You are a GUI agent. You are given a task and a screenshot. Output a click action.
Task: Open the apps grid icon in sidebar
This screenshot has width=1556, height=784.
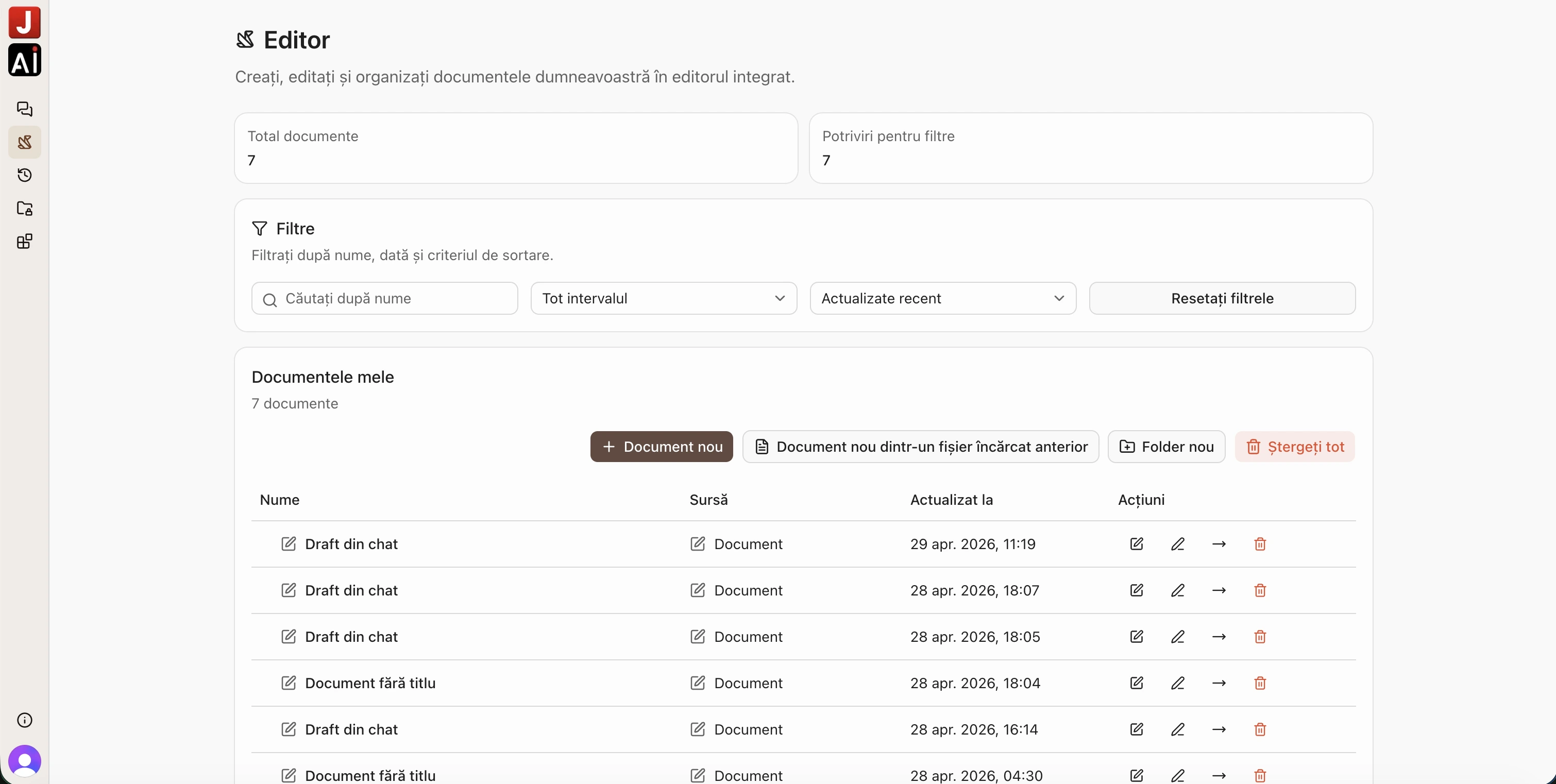[x=25, y=242]
